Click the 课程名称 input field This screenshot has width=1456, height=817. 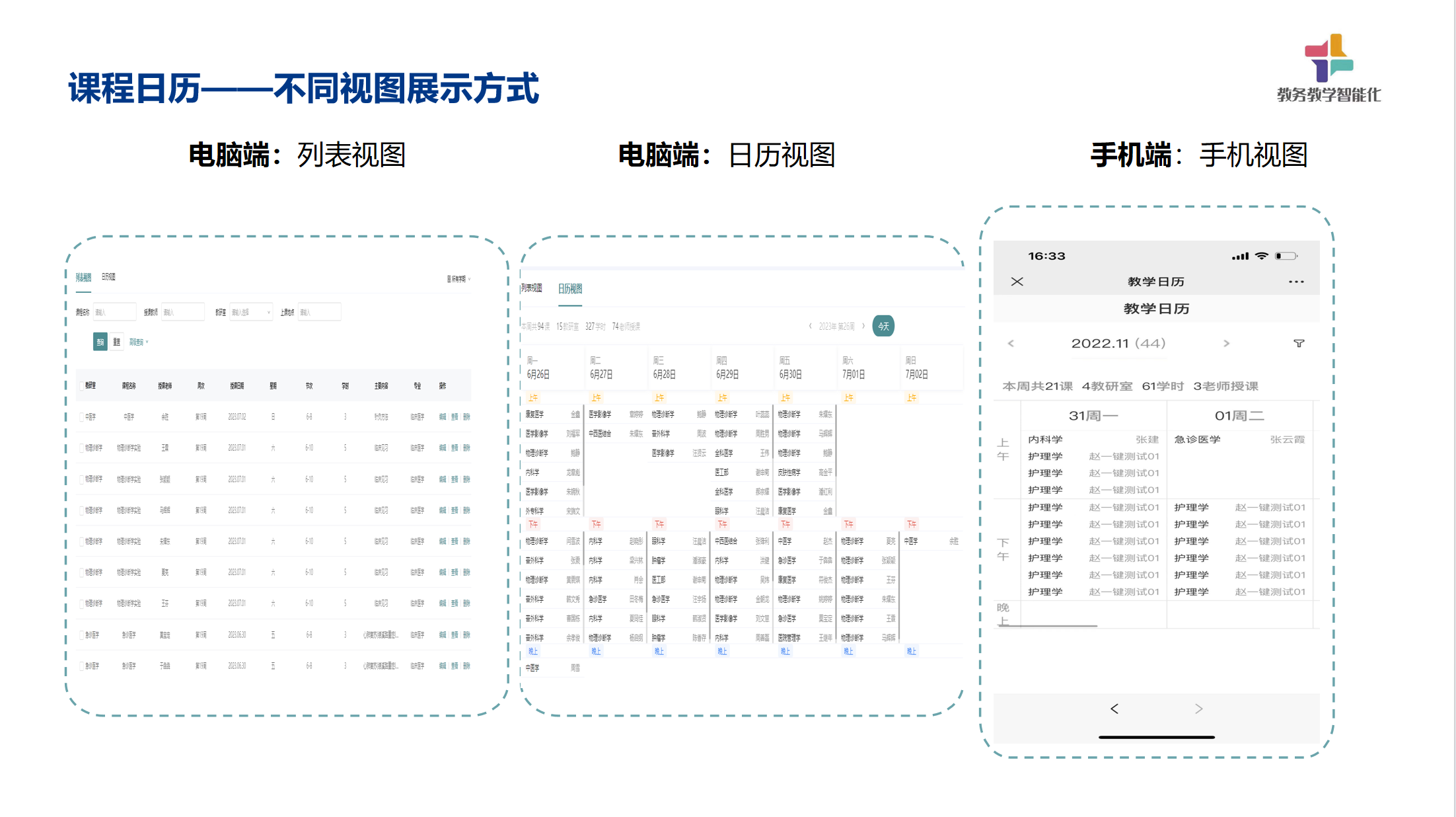click(114, 312)
